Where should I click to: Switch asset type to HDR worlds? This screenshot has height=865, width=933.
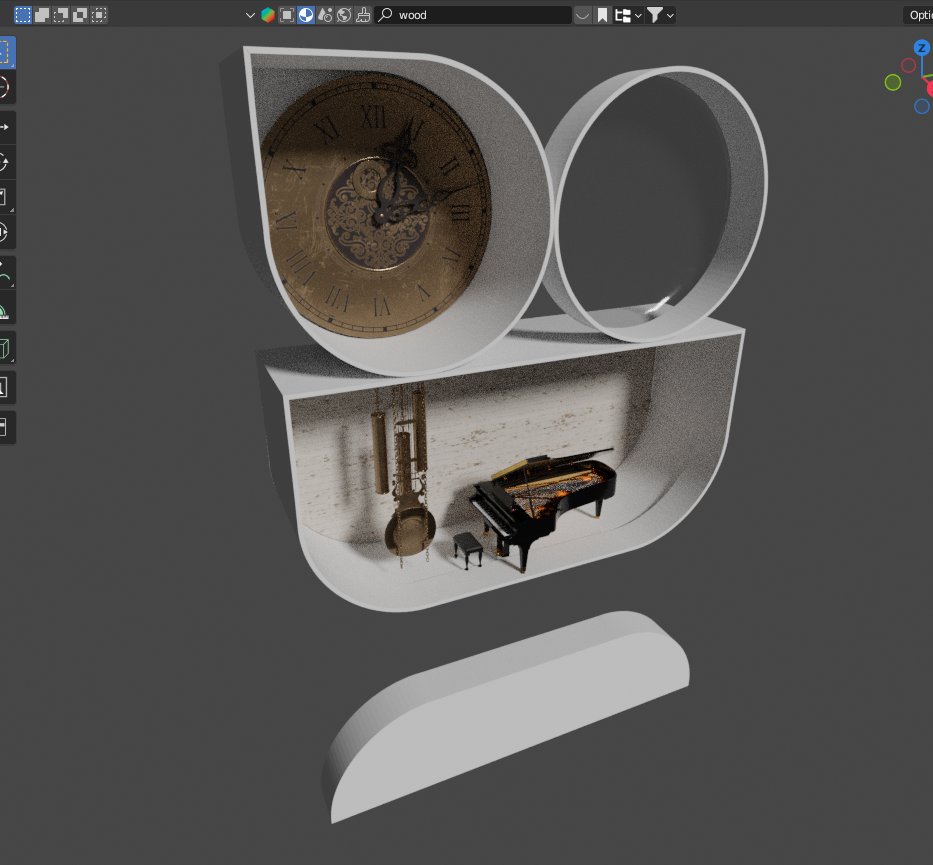(x=344, y=15)
